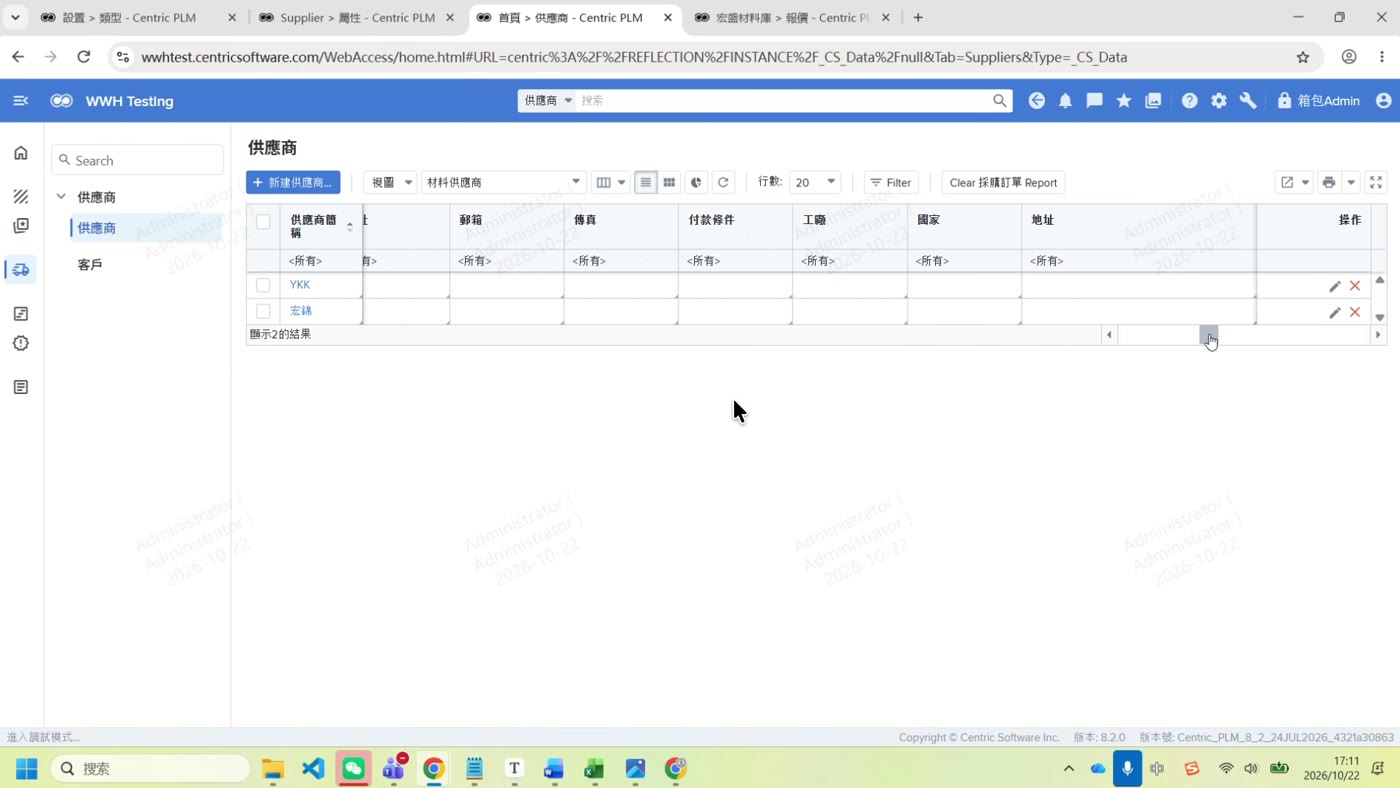Open the wrench tools icon
The width and height of the screenshot is (1400, 788).
(x=1248, y=101)
